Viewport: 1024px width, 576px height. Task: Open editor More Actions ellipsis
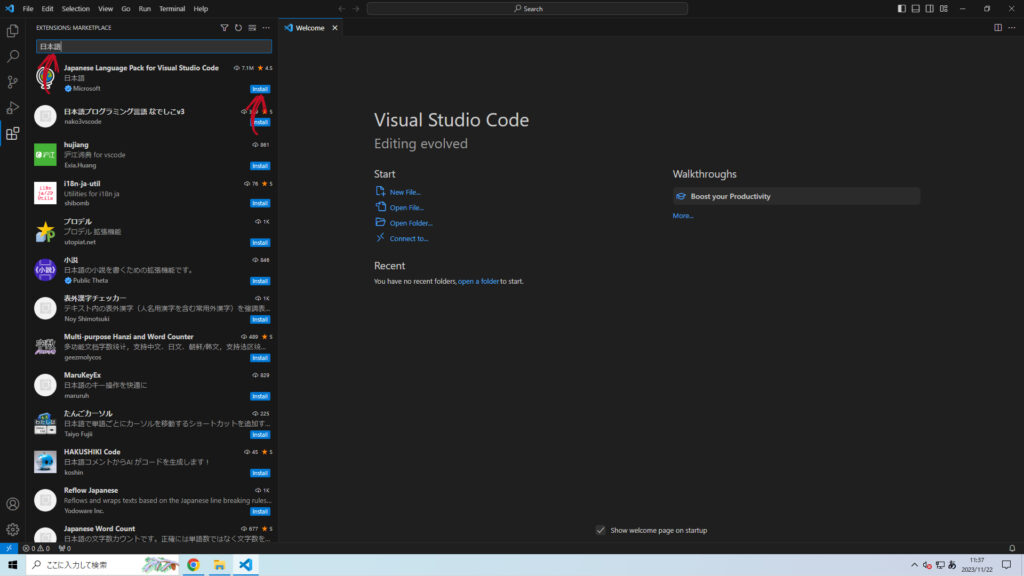coord(1012,28)
